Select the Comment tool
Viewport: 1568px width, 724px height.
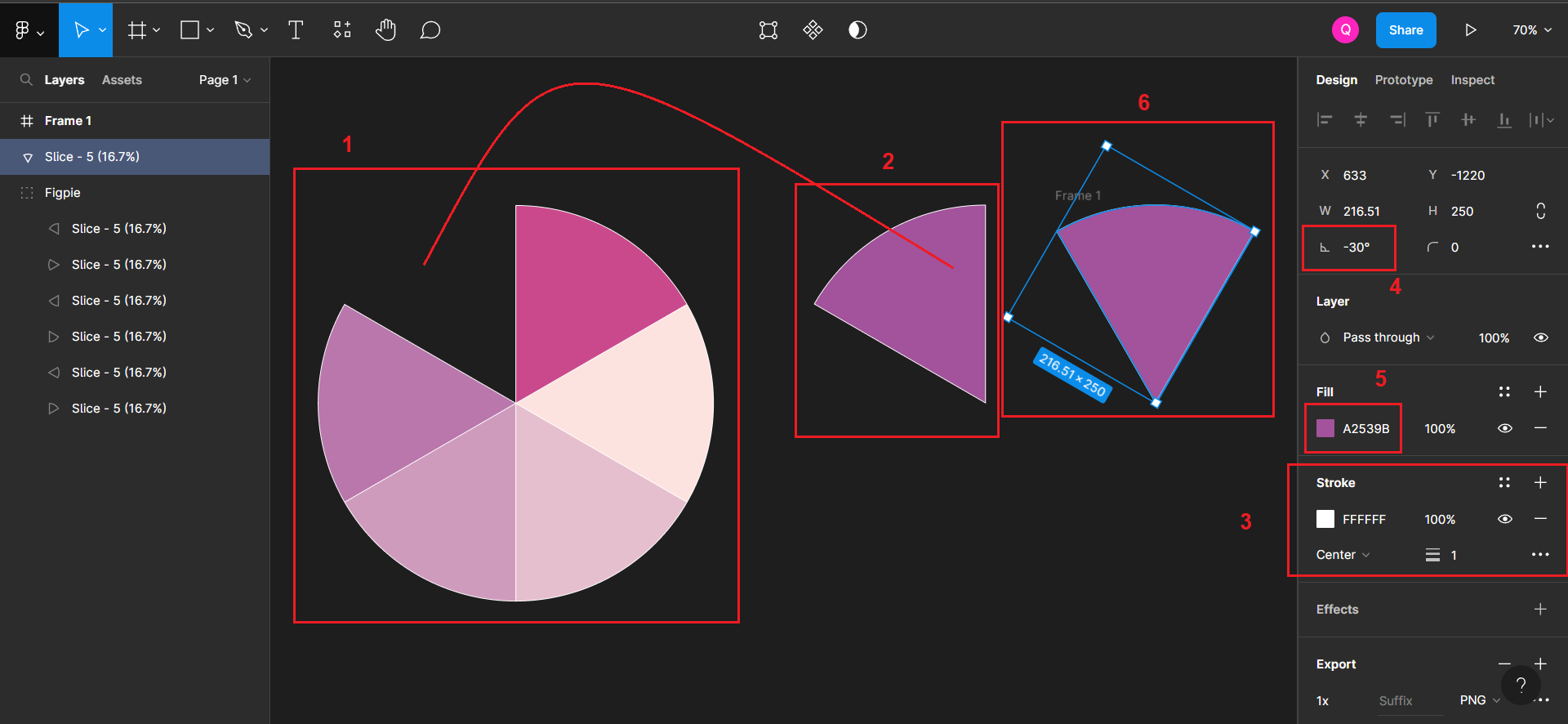430,30
